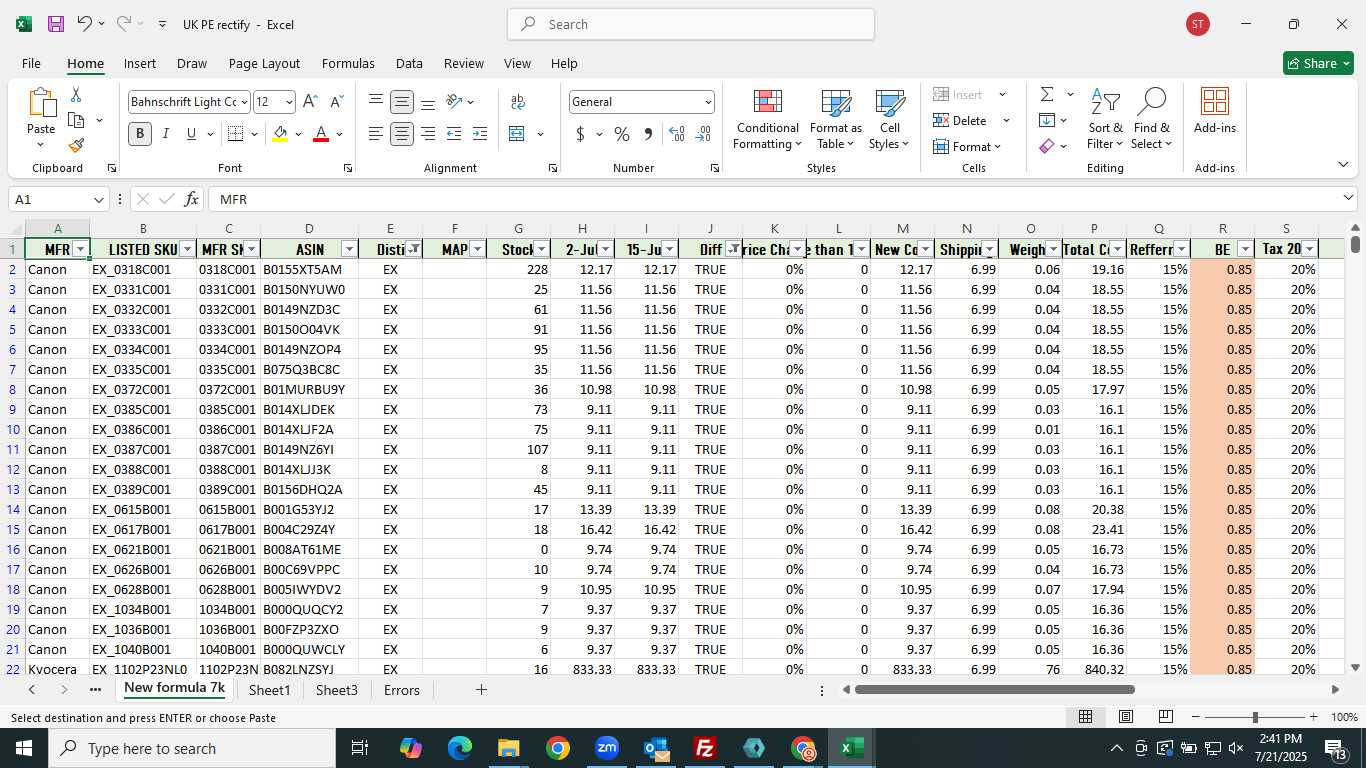Open the Diff column filter dropdown
Screen dimensions: 1366x768
(734, 249)
